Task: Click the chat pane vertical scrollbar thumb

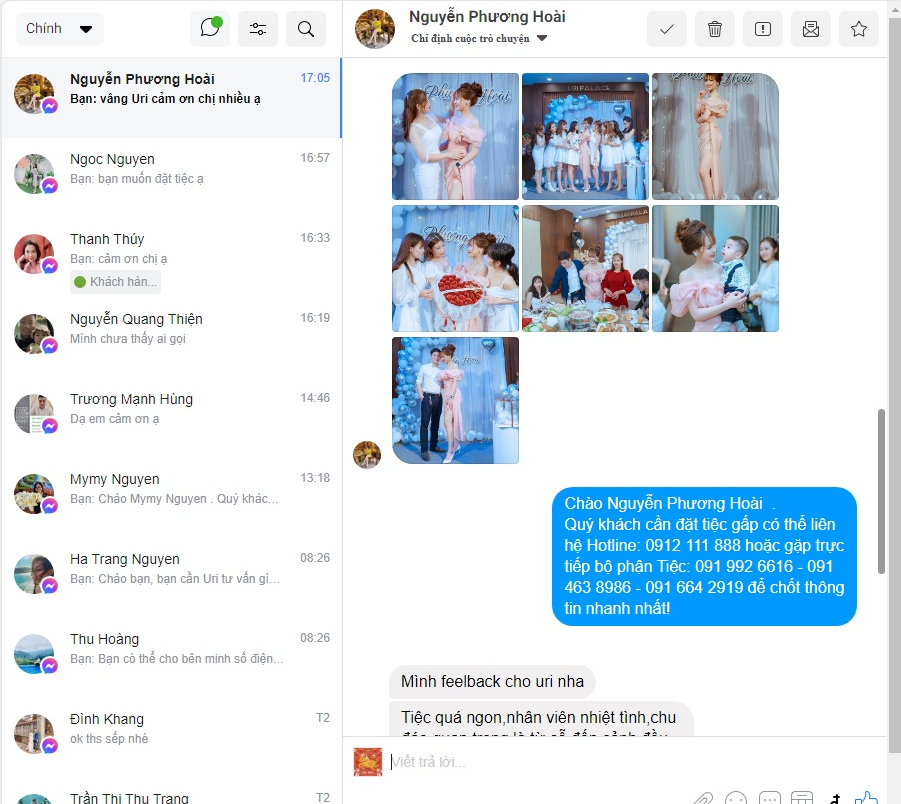Action: pyautogui.click(x=881, y=491)
